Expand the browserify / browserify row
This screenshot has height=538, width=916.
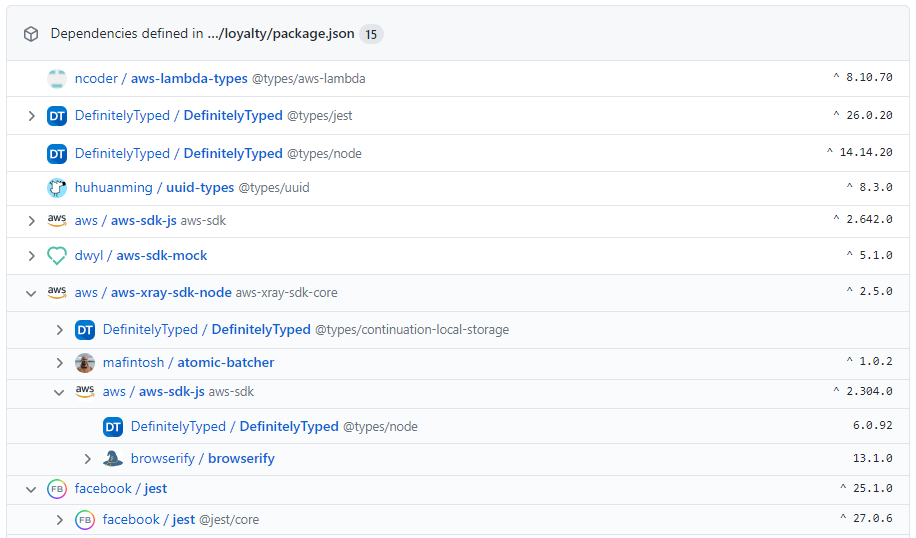point(88,459)
